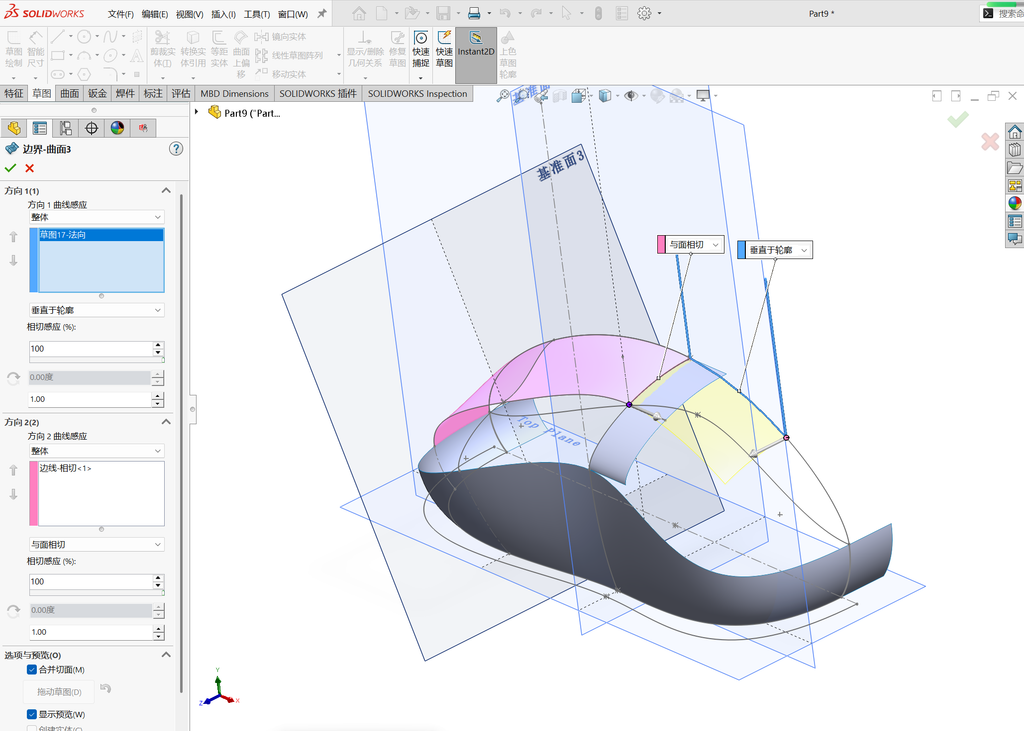Move direction 1 curve up with arrow
The height and width of the screenshot is (731, 1024).
[13, 237]
